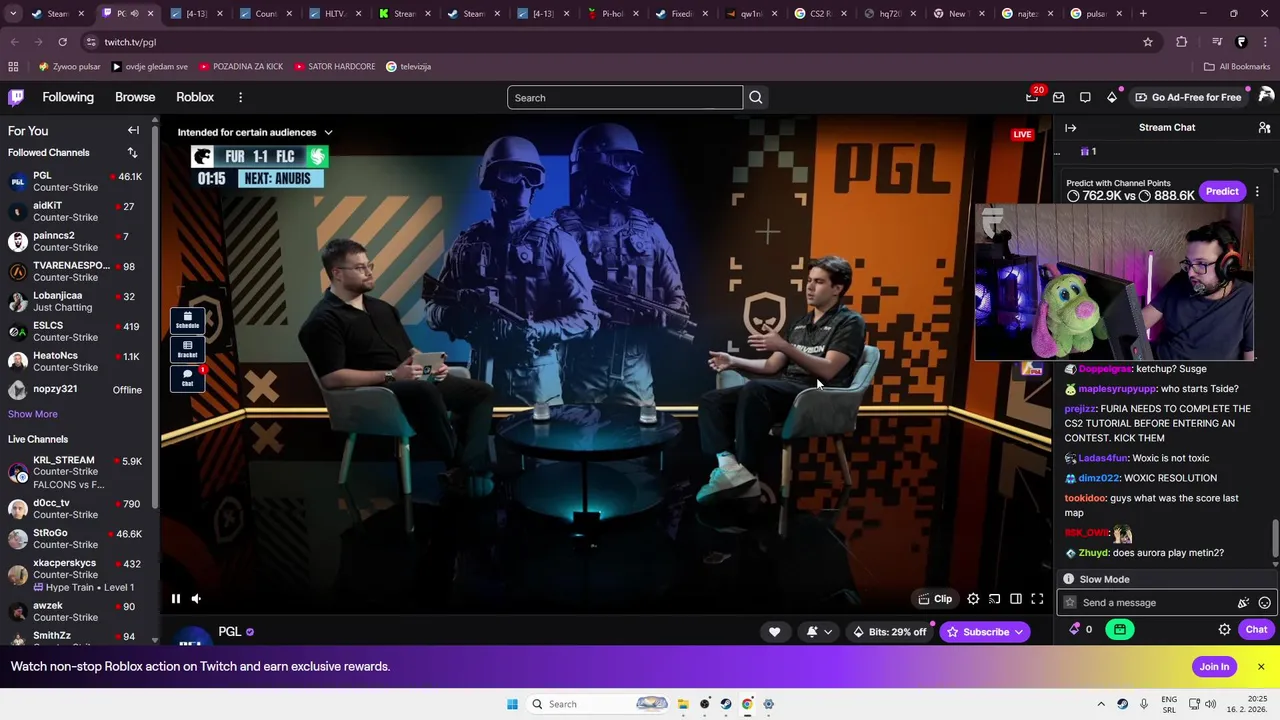Open the user profile avatar menu

point(1266,96)
